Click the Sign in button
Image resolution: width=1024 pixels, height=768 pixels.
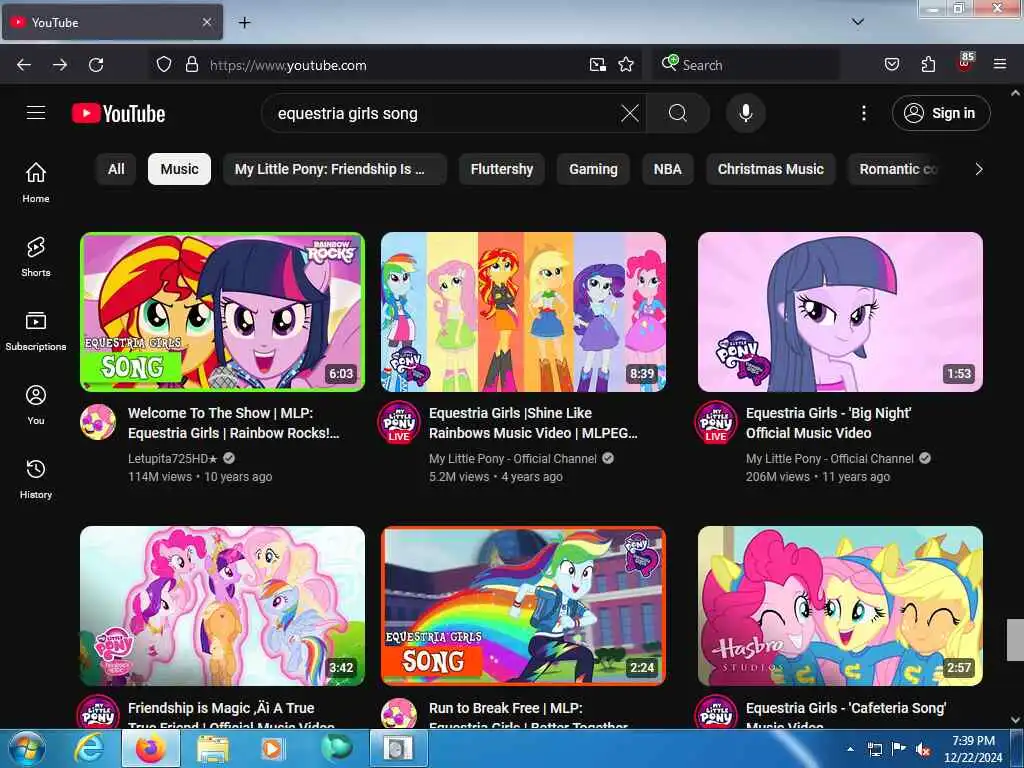click(941, 113)
